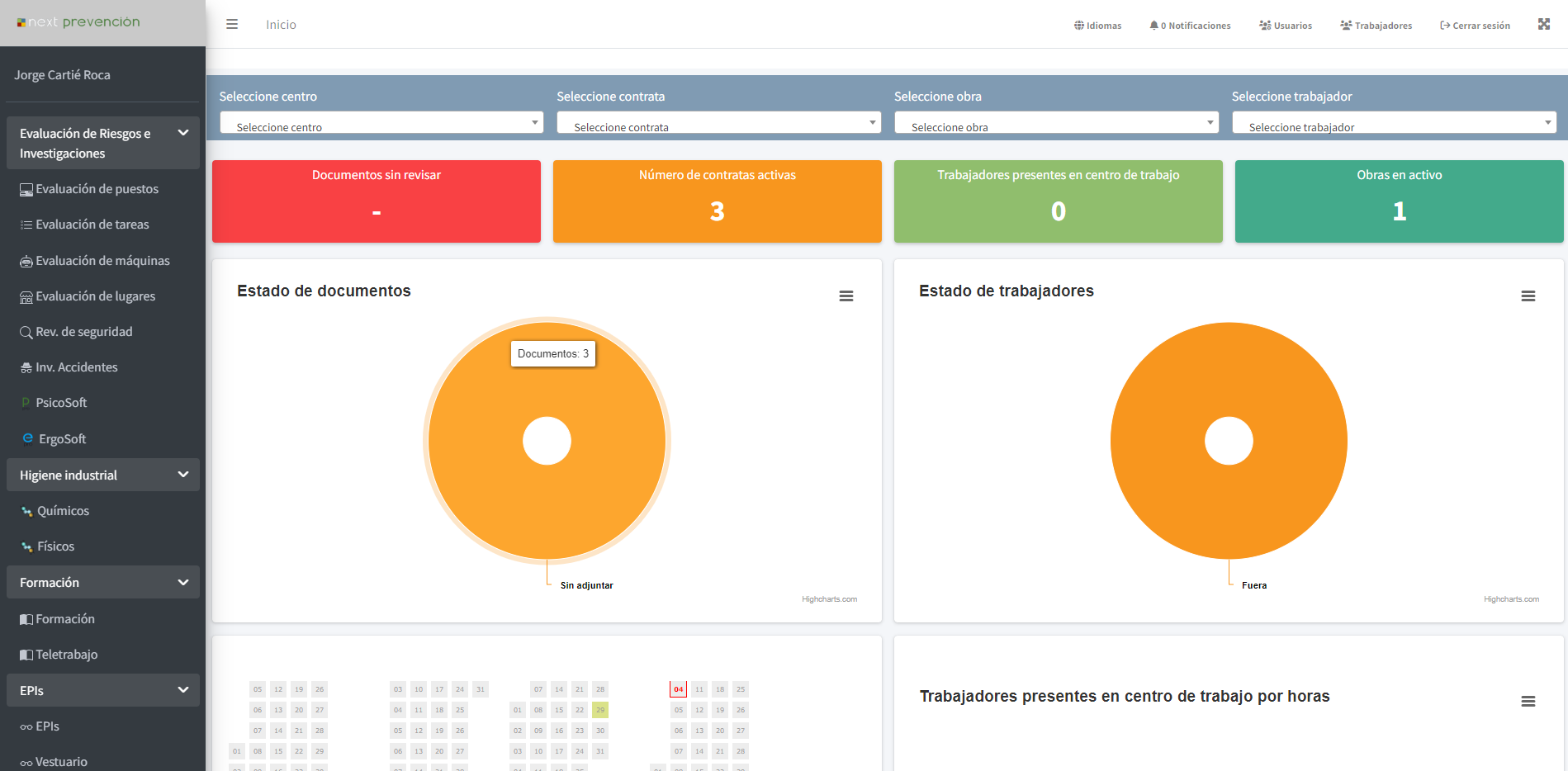Open Evaluación de puestos
The height and width of the screenshot is (771, 1568).
pyautogui.click(x=89, y=189)
